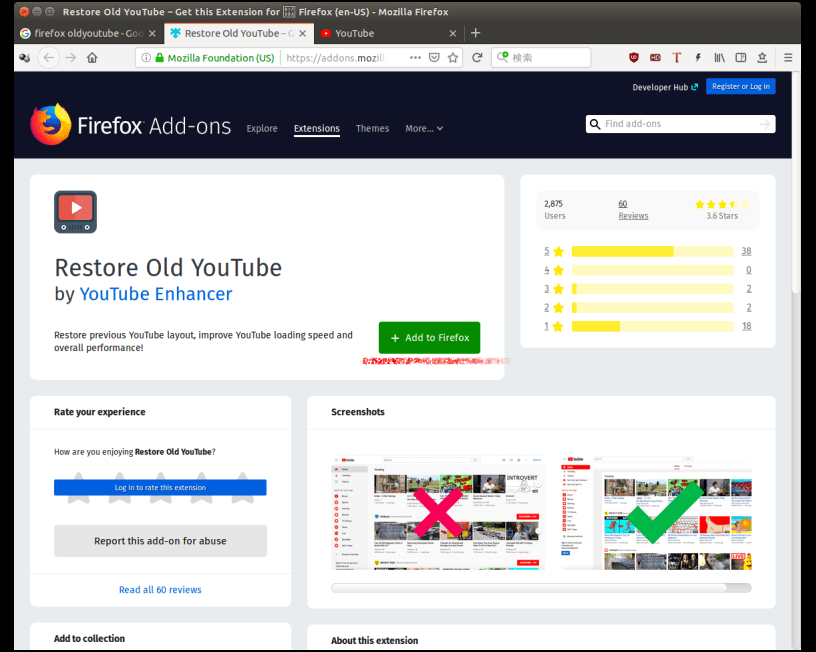This screenshot has height=652, width=816.
Task: Click the 5-star rating bar
Action: pos(652,252)
